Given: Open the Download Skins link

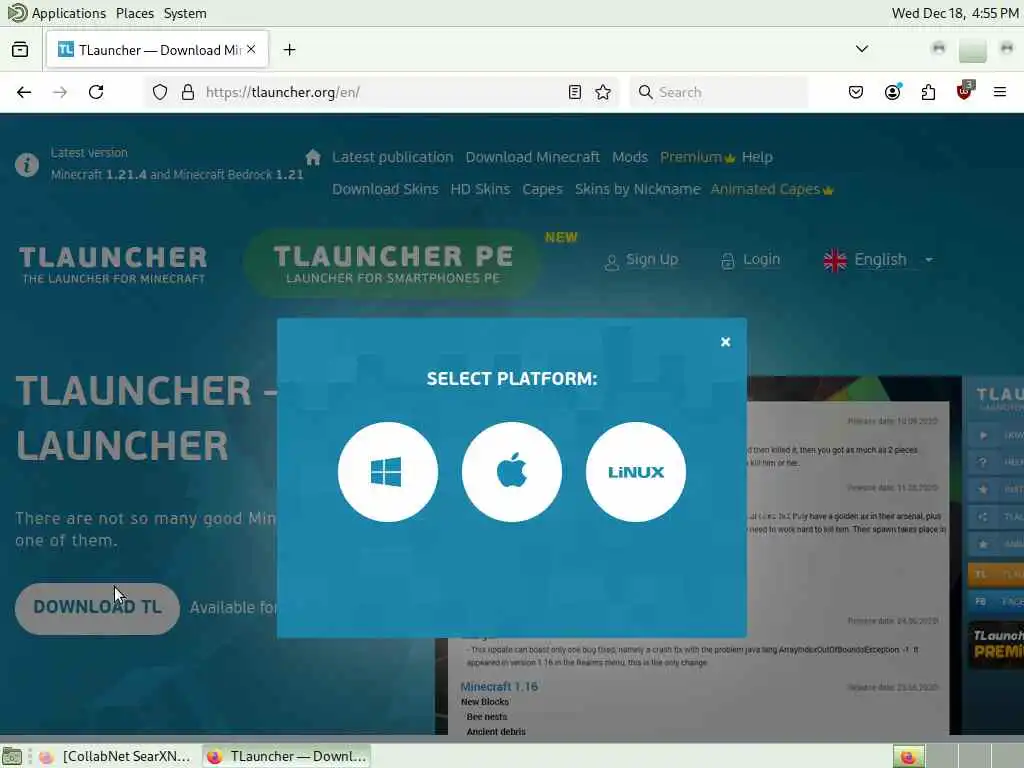Looking at the screenshot, I should point(385,189).
